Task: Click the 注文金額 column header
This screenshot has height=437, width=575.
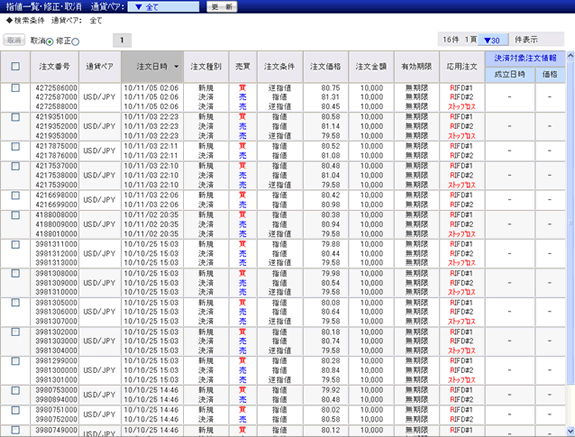Action: pos(371,66)
